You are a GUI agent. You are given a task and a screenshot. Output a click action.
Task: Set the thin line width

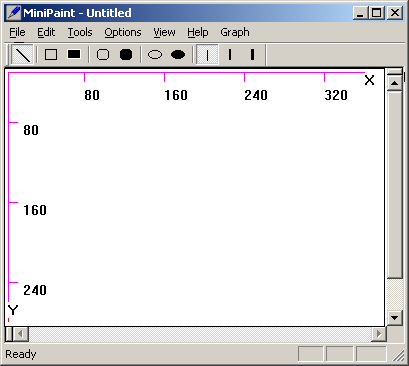[207, 55]
